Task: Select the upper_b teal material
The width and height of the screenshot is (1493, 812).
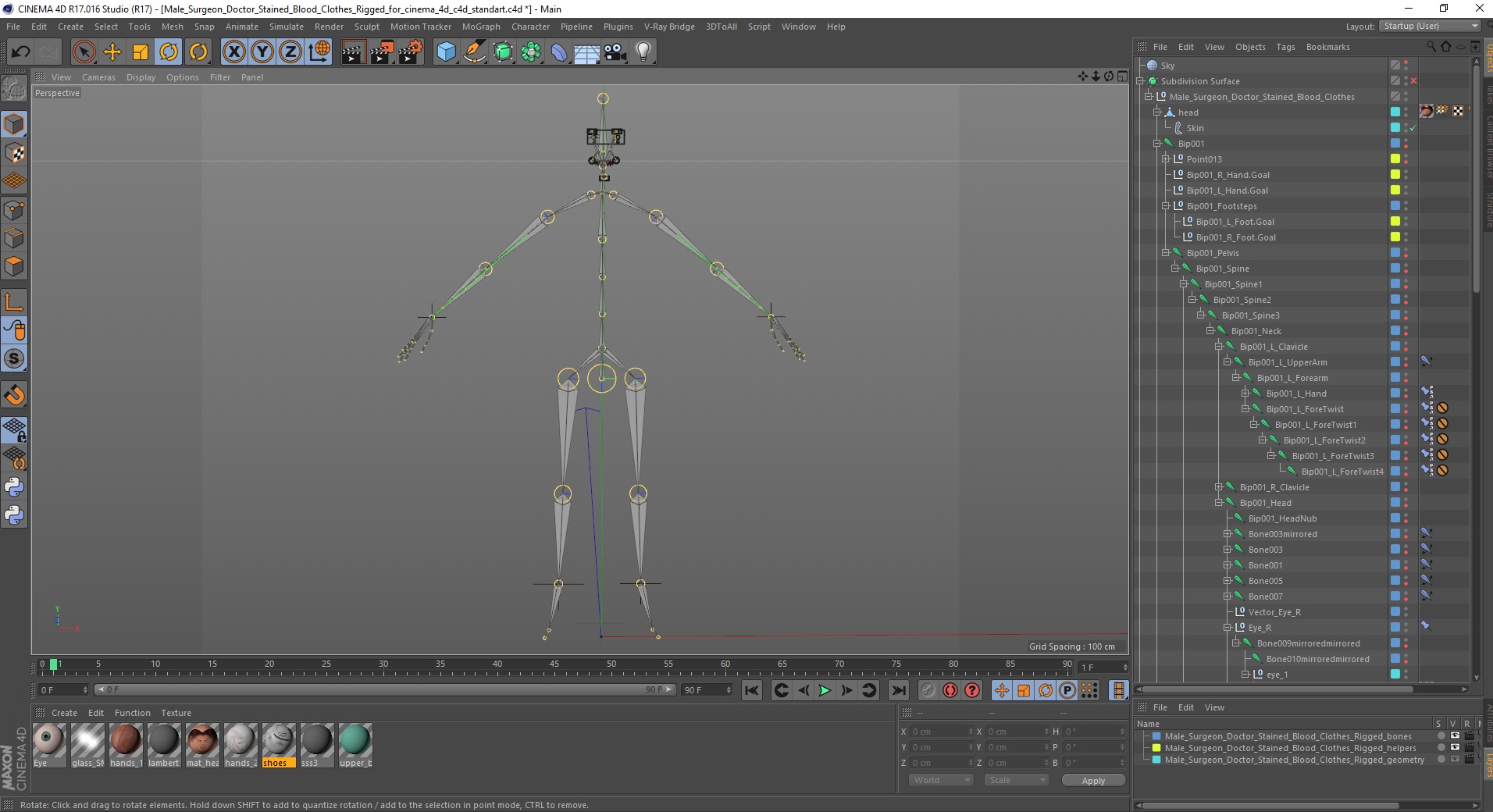Action: 355,745
